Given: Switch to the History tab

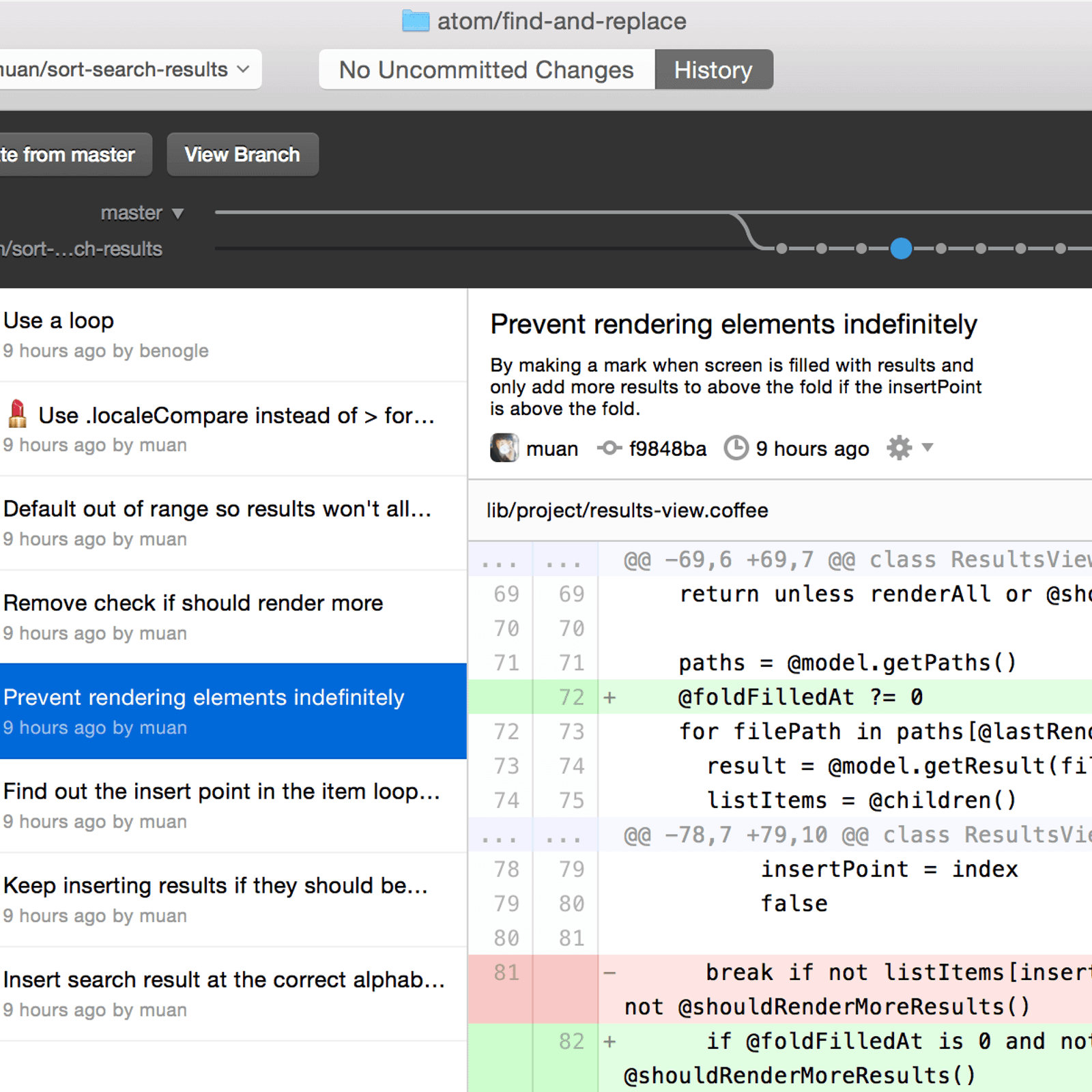Looking at the screenshot, I should 714,70.
